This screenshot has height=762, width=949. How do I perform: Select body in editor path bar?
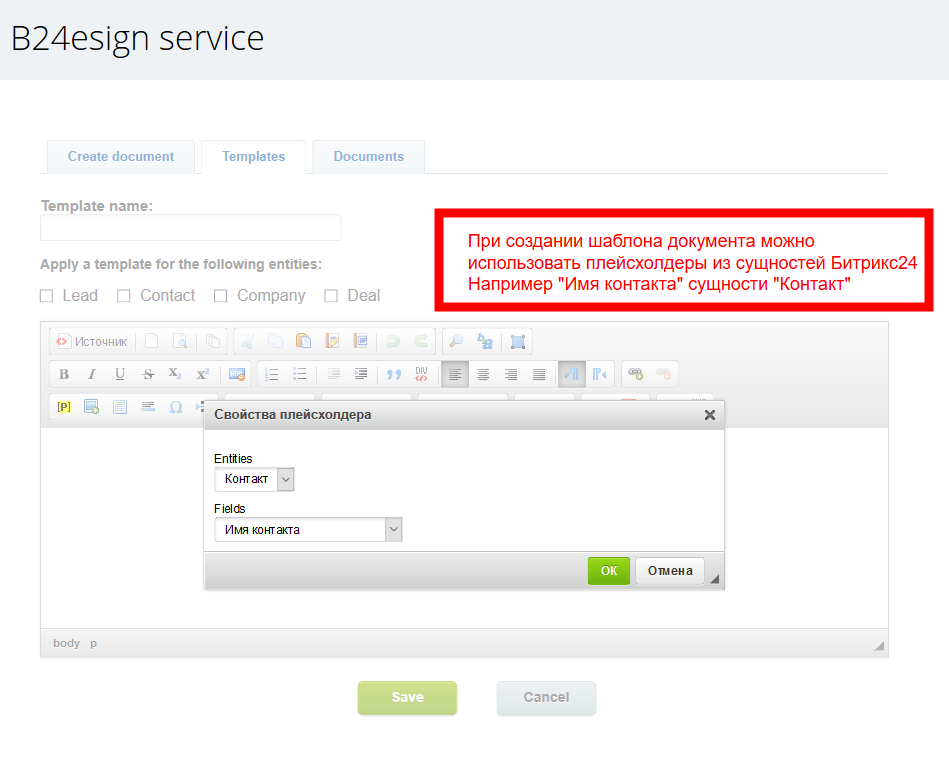pos(66,643)
